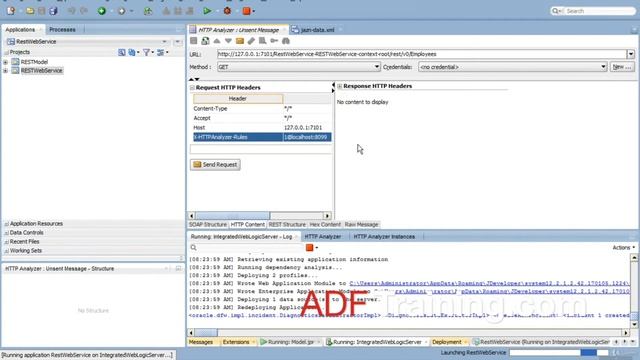Switch to the SOAP Structure tab
The height and width of the screenshot is (360, 640).
[x=208, y=224]
